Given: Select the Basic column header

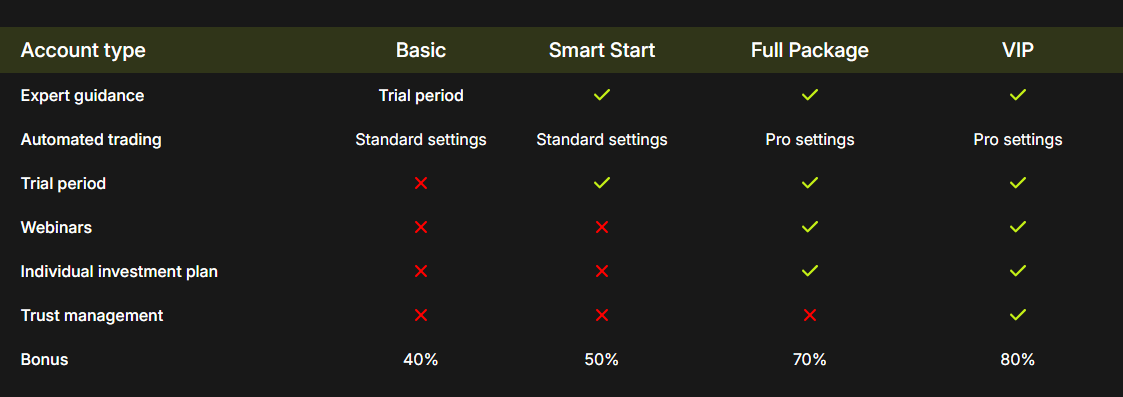Looking at the screenshot, I should [420, 50].
